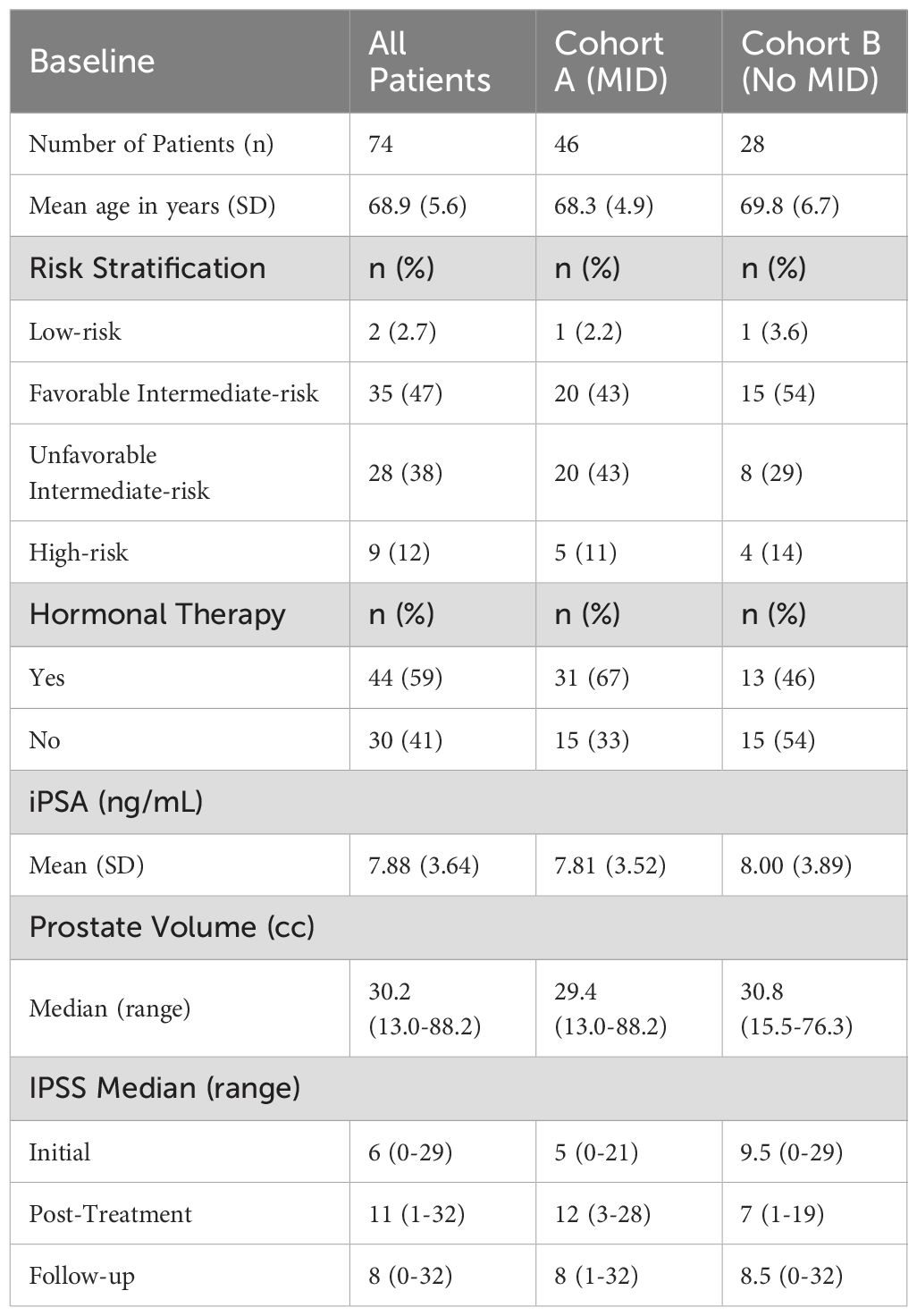Click the IPSS Median (range) heading
The height and width of the screenshot is (1316, 917).
tap(164, 1088)
